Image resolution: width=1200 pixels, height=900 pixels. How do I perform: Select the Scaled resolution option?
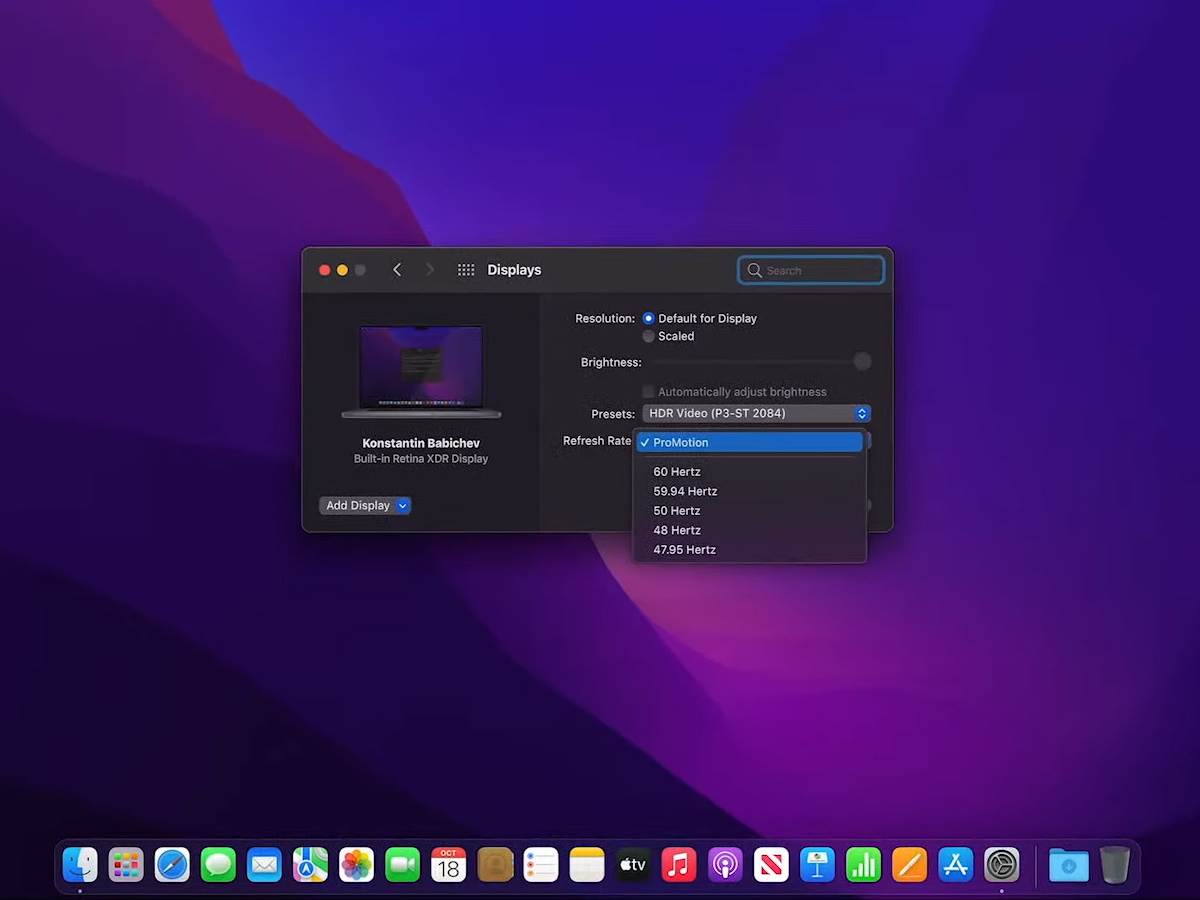(x=648, y=336)
